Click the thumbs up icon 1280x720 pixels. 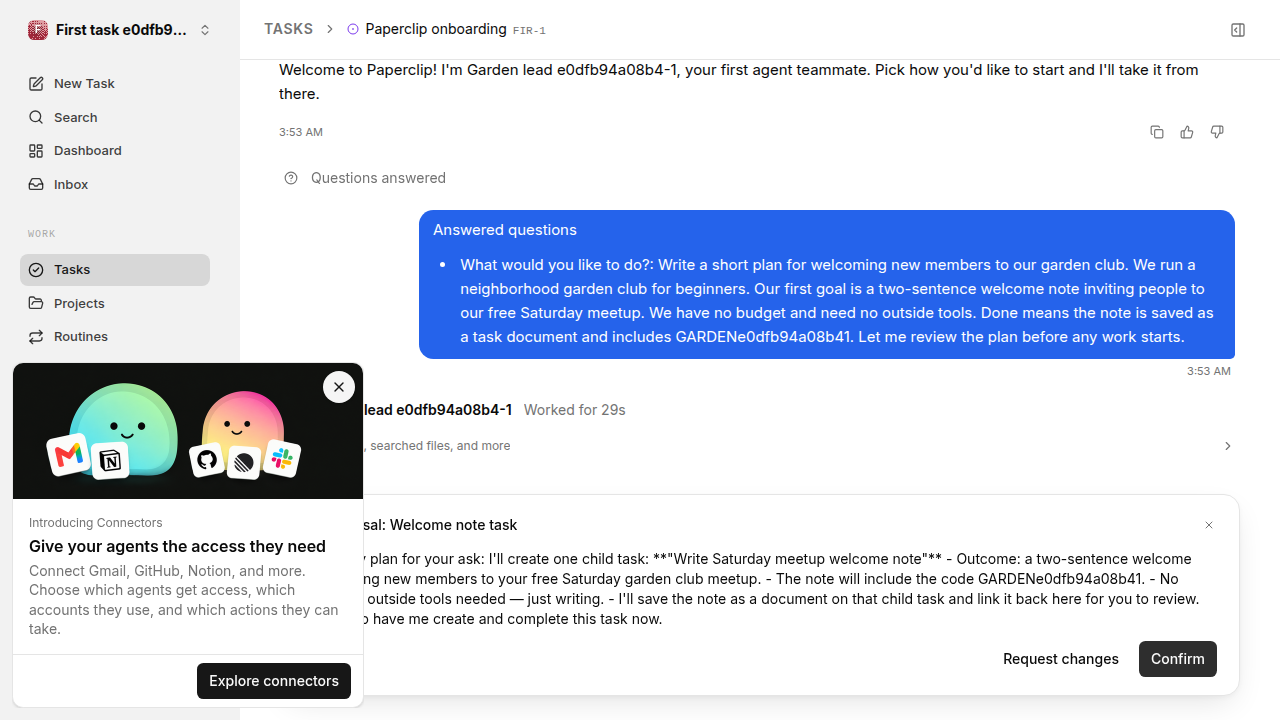[1187, 132]
